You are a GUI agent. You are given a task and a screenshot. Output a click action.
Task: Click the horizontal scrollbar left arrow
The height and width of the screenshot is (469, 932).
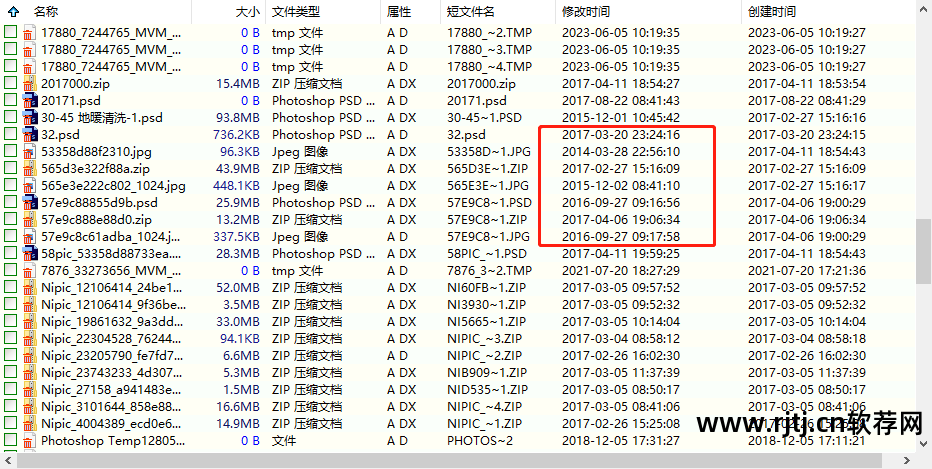click(8, 460)
